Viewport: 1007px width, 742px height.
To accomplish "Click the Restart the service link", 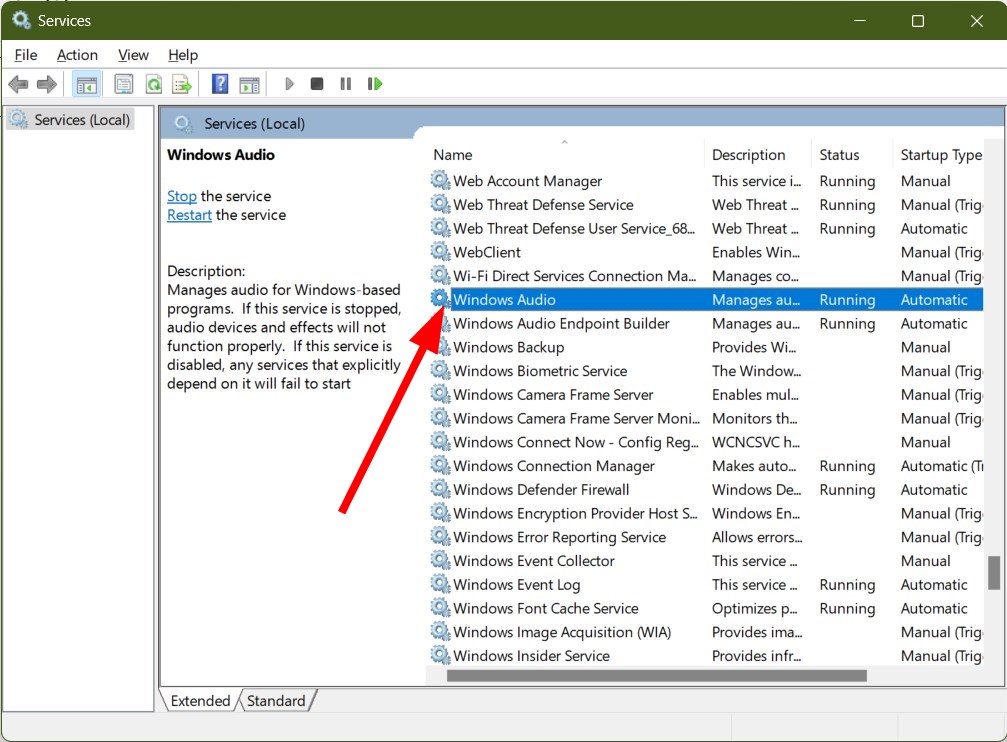I will pyautogui.click(x=189, y=215).
